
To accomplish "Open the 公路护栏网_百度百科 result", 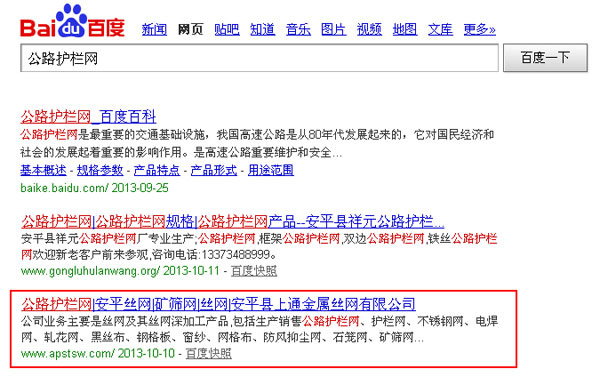I will point(88,116).
